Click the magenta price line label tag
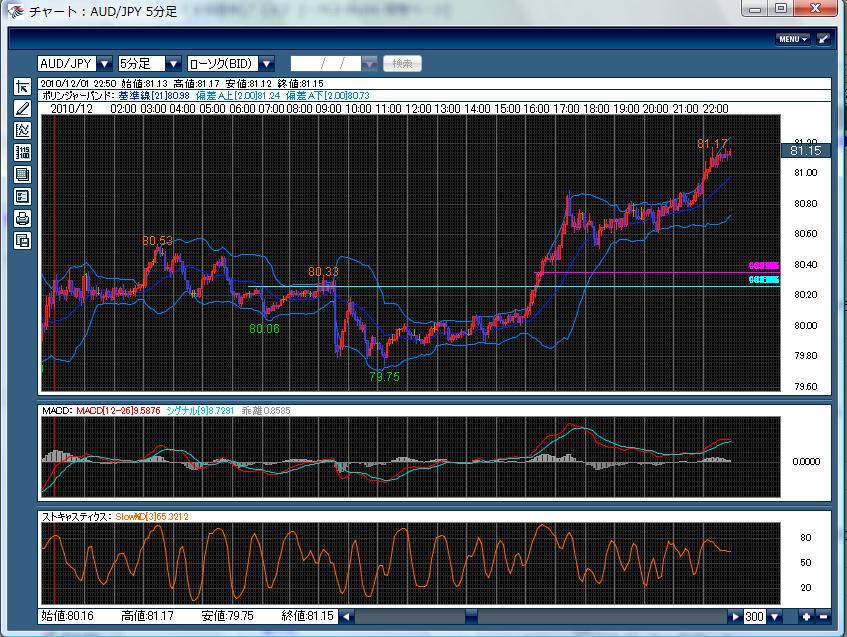This screenshot has width=847, height=637. pyautogui.click(x=764, y=266)
